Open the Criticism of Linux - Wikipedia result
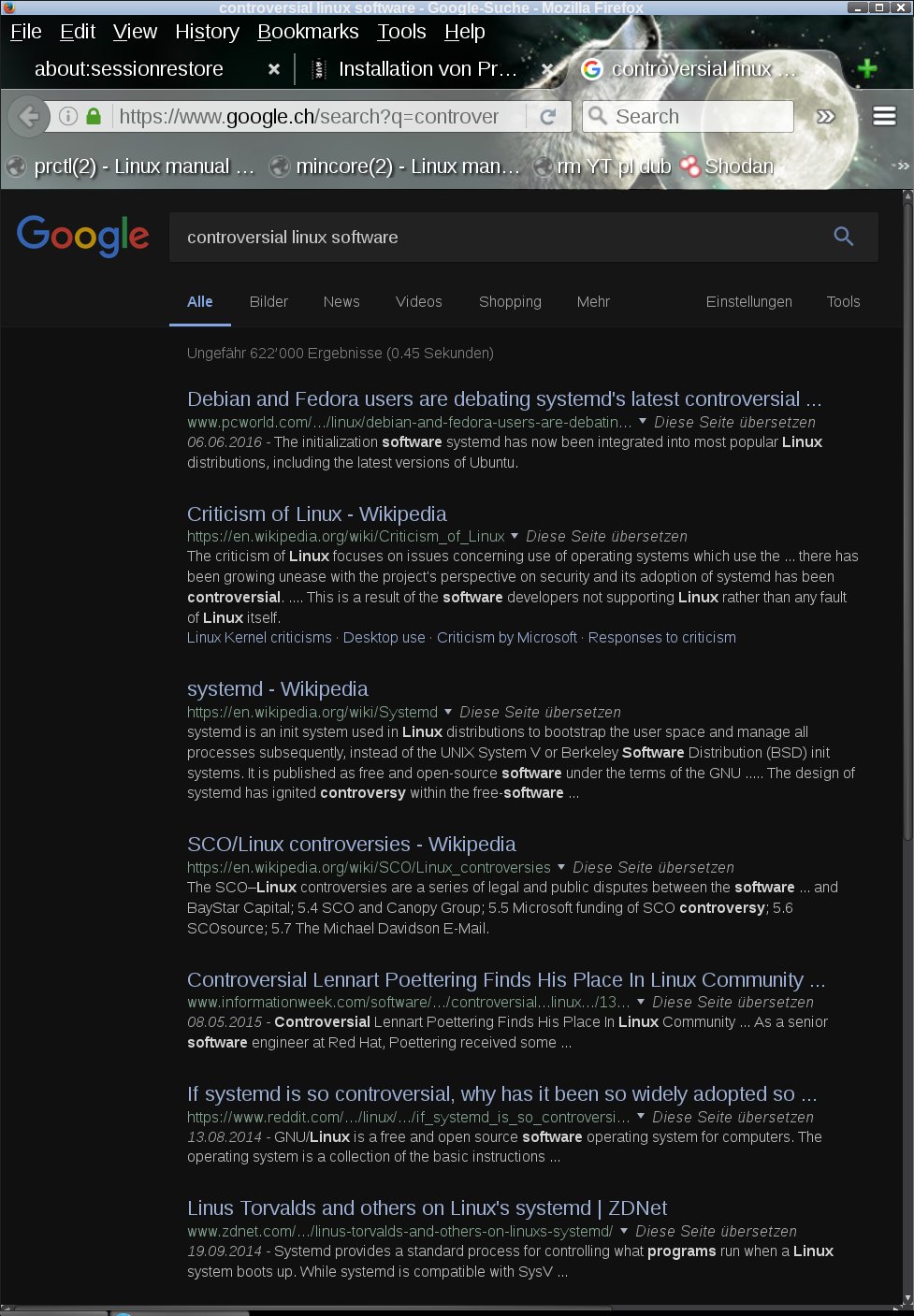This screenshot has width=914, height=1316. 317,513
